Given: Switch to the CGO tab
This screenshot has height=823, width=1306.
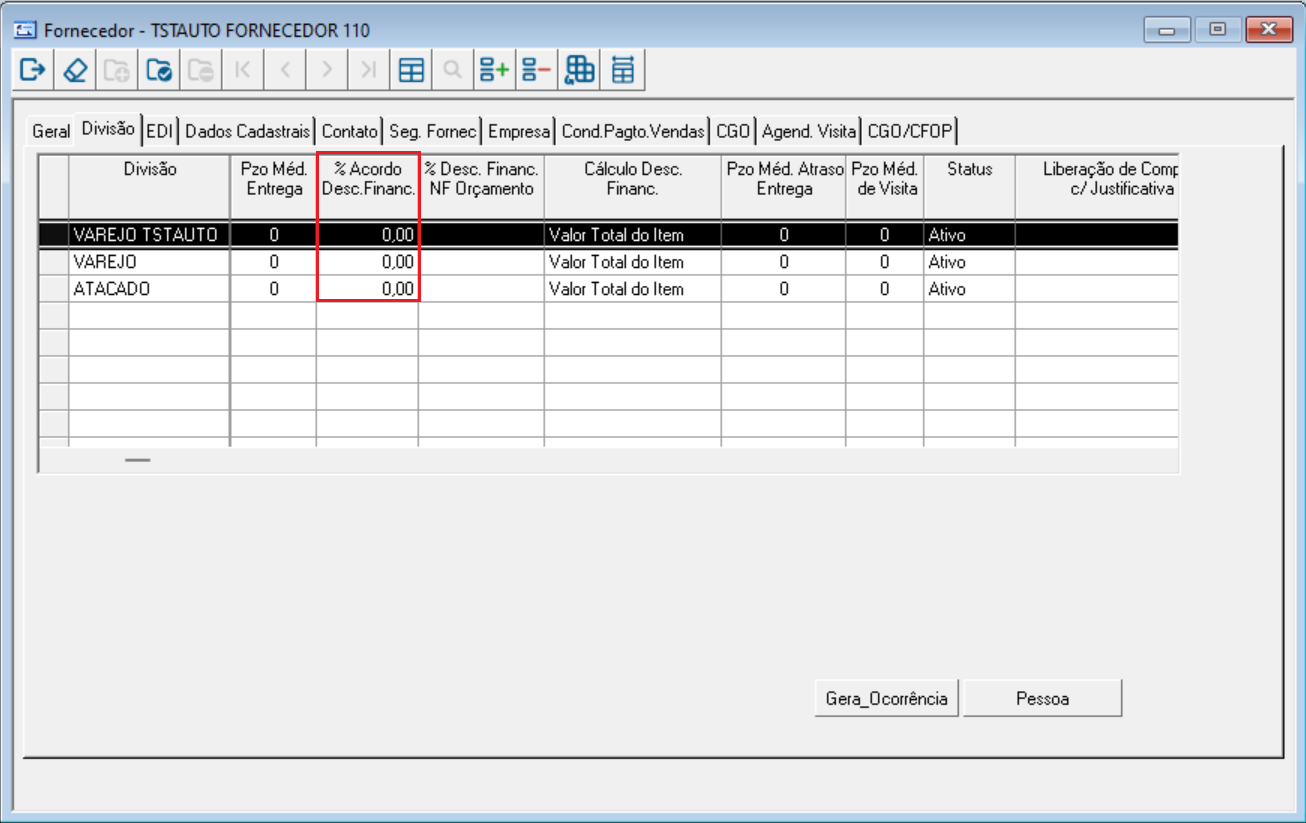Looking at the screenshot, I should coord(733,131).
